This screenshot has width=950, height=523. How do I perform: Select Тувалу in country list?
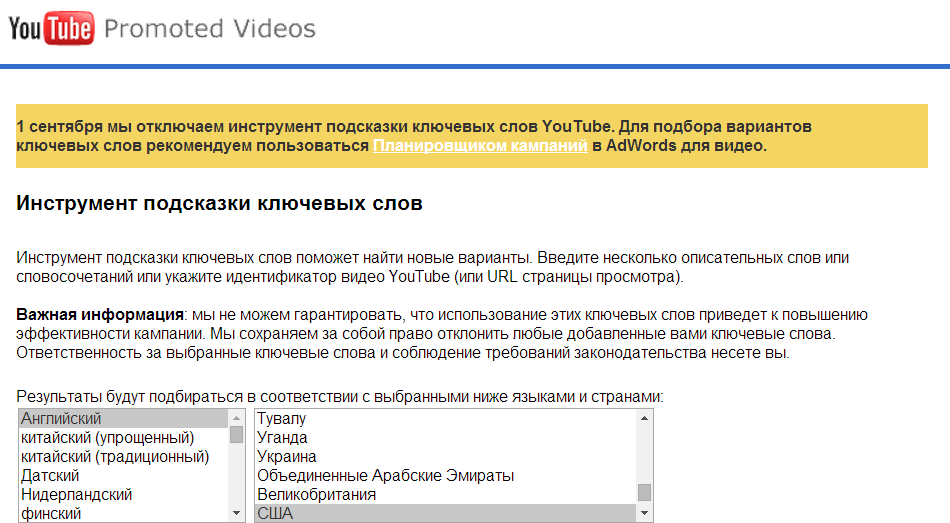tap(445, 418)
